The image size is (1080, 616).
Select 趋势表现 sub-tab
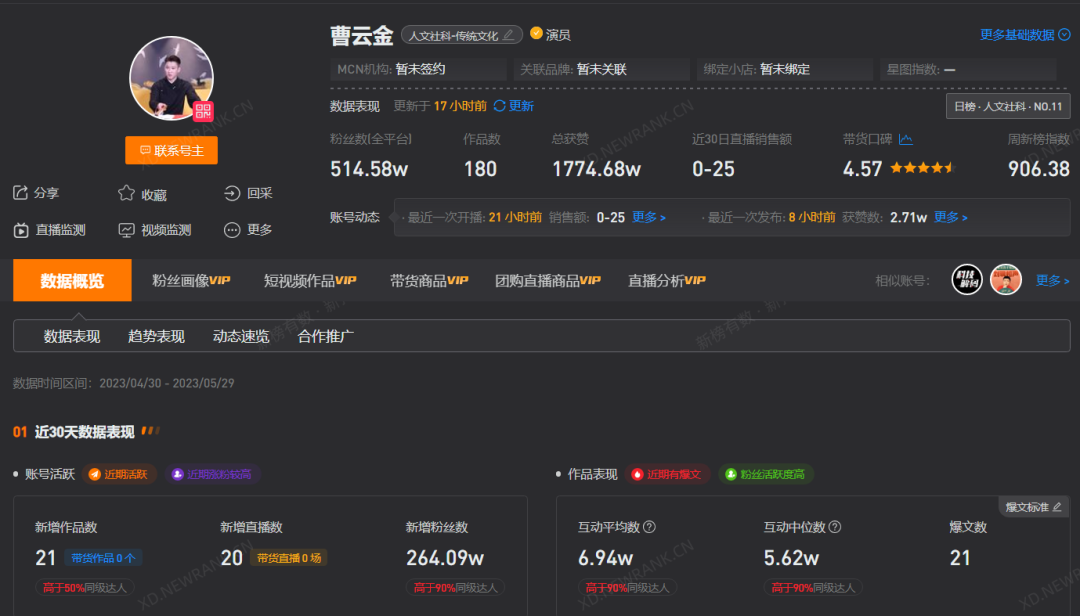(x=156, y=336)
